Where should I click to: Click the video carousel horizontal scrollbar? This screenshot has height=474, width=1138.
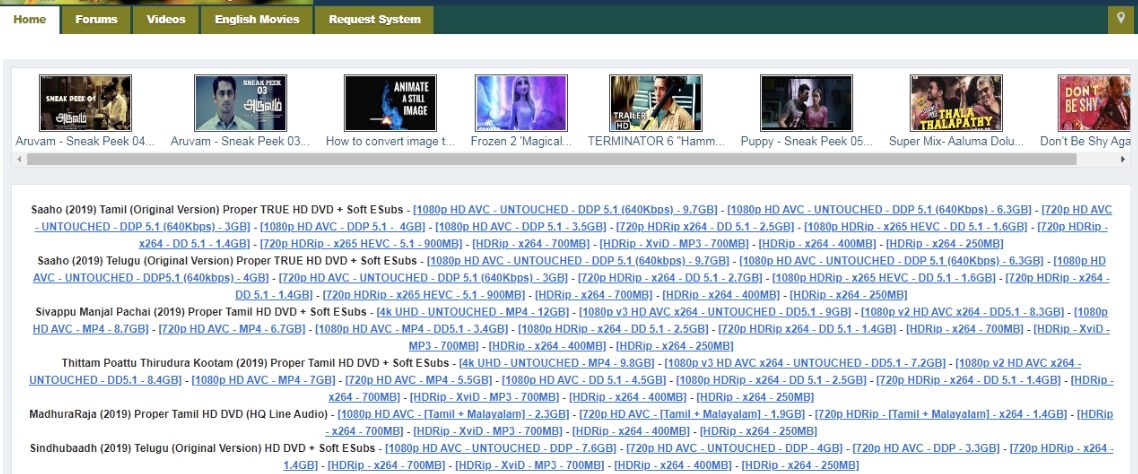click(x=551, y=159)
